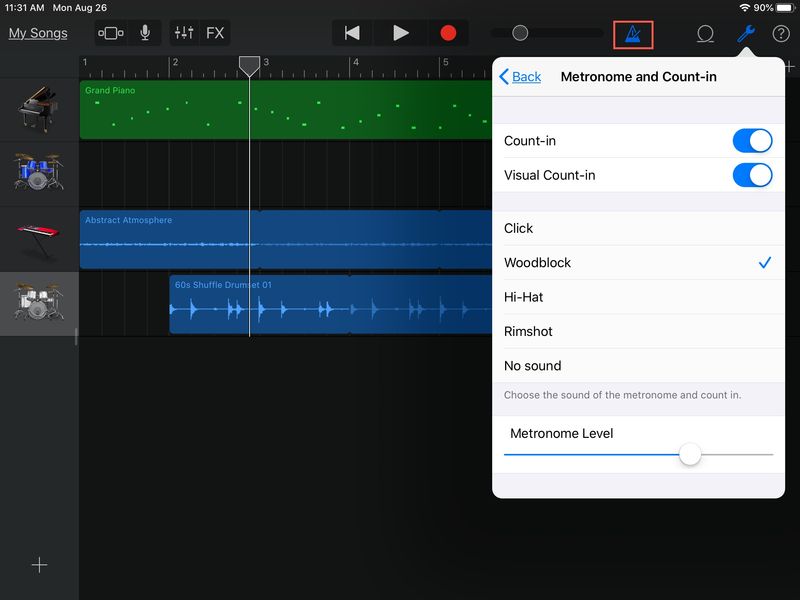Select the blue drum kit track icon
This screenshot has height=600, width=800.
tap(39, 171)
